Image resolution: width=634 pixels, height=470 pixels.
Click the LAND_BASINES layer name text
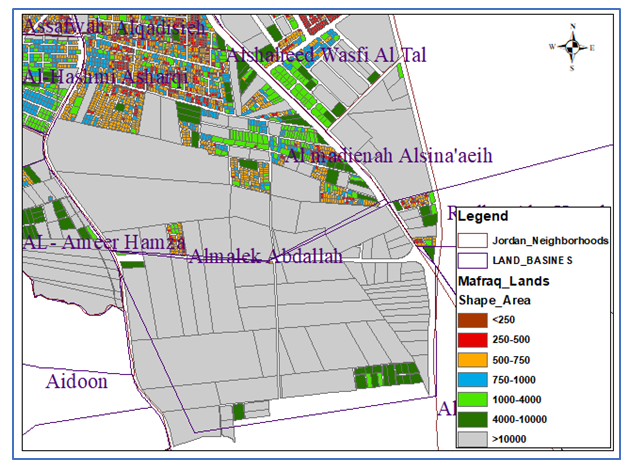coord(530,260)
